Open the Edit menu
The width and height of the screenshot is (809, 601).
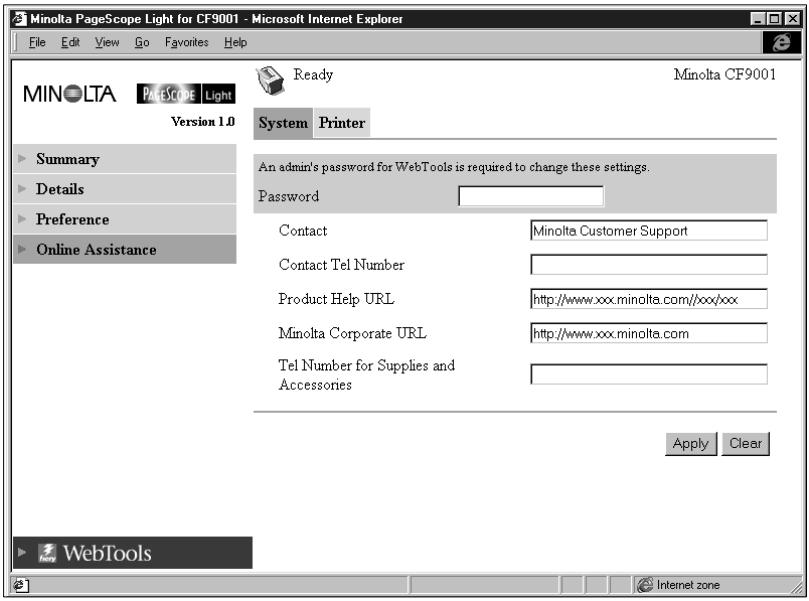(x=70, y=42)
